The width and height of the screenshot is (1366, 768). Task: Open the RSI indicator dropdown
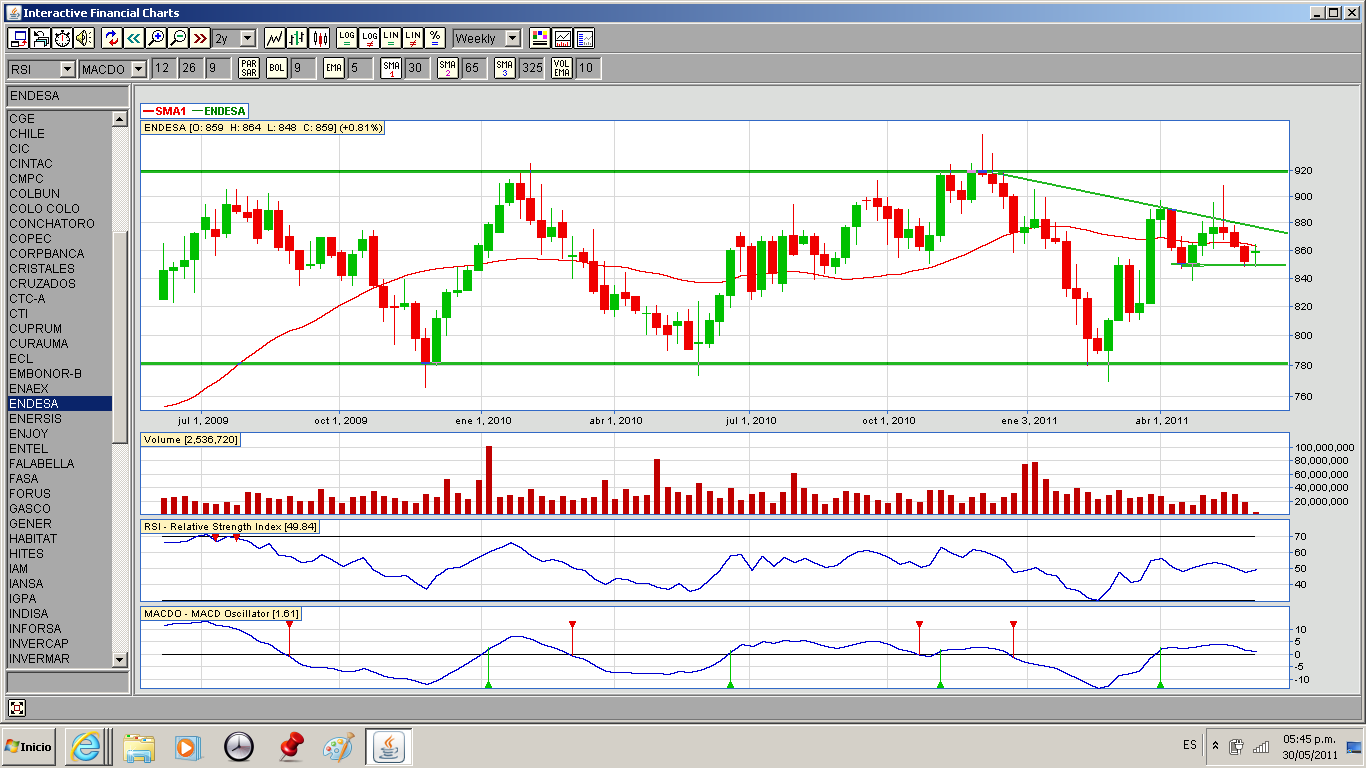(41, 68)
